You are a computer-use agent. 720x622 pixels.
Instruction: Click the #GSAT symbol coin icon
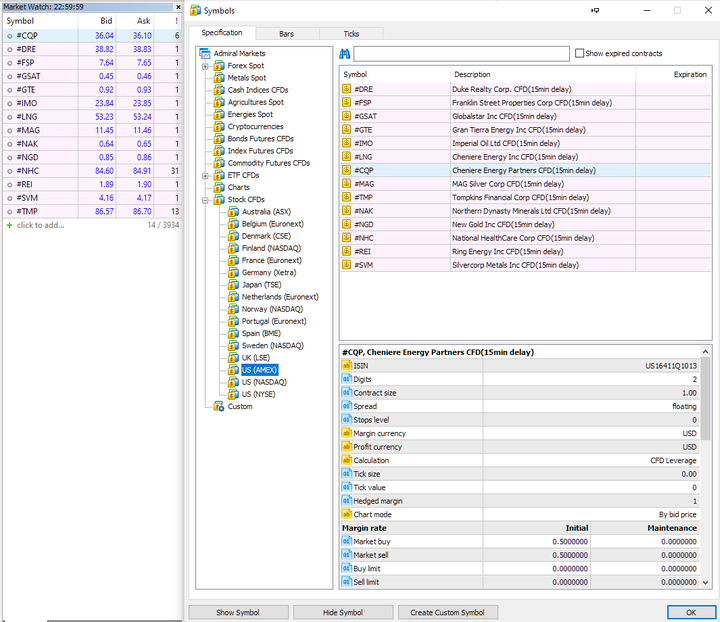click(x=347, y=116)
